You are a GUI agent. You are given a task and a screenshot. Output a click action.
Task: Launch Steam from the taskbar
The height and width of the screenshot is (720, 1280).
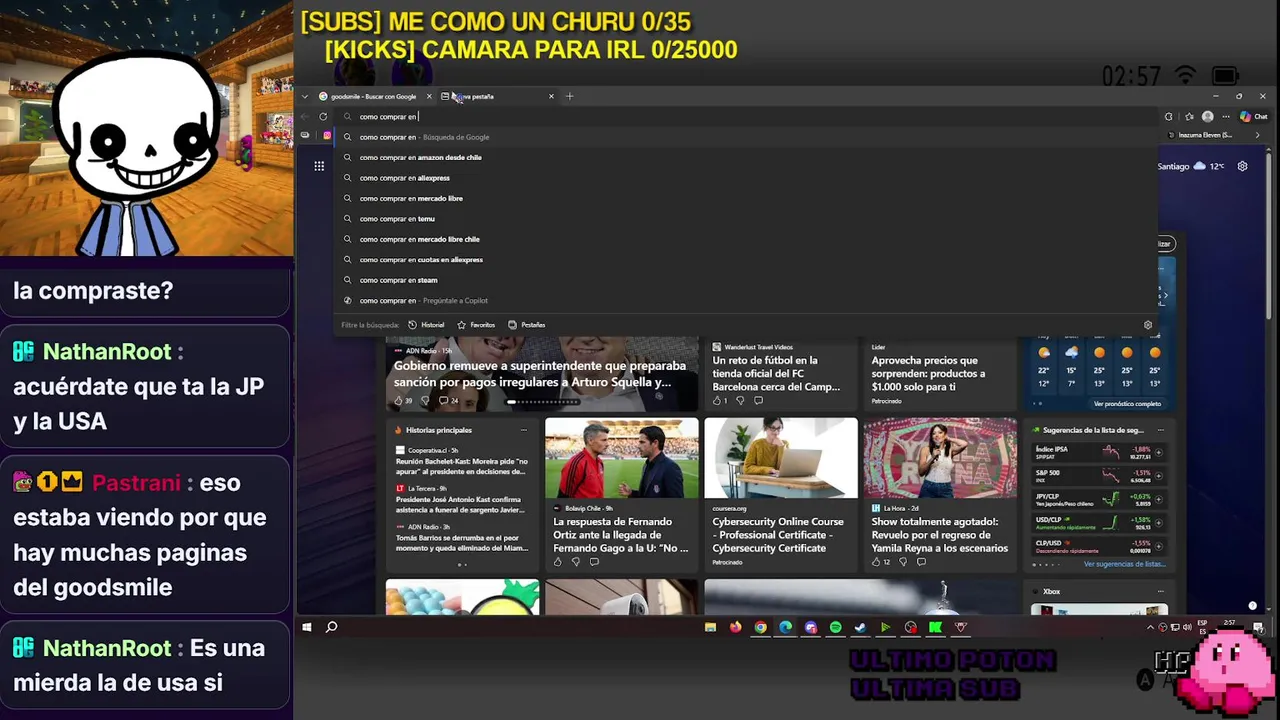[860, 627]
